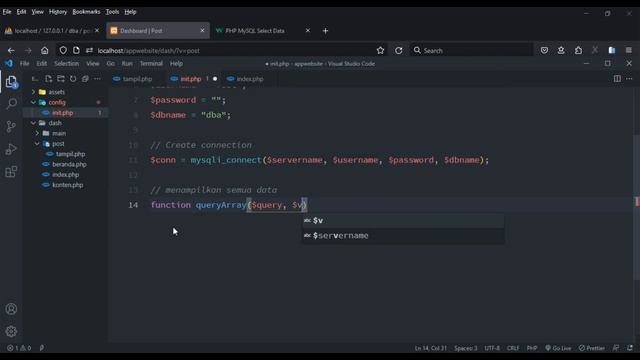Open the Explorer view in activity bar
The image size is (640, 360).
click(x=11, y=82)
